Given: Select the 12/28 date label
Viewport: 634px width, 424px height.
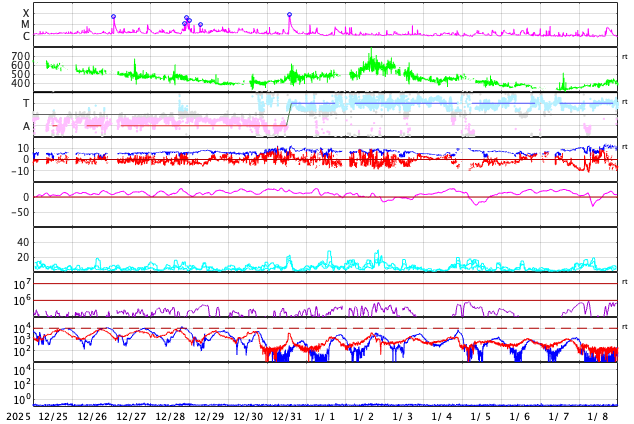Looking at the screenshot, I should 170,416.
